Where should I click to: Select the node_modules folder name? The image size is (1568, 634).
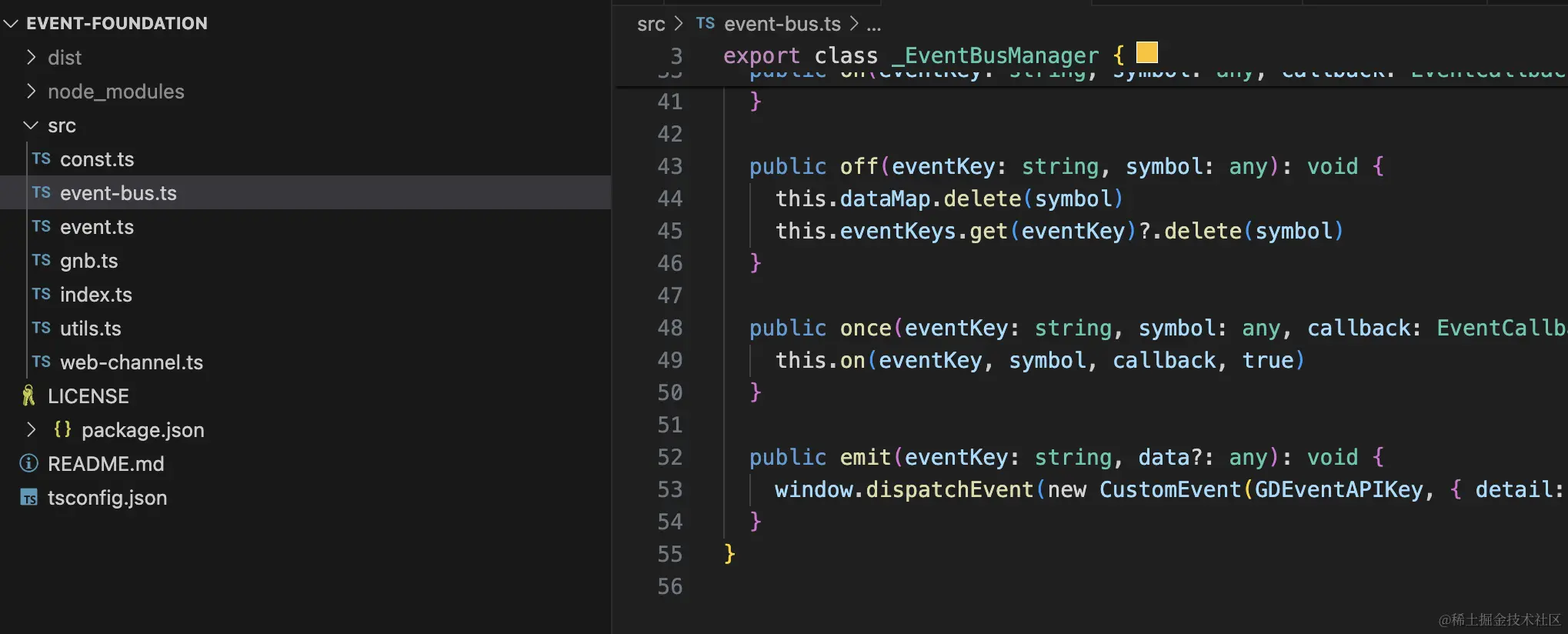(116, 92)
